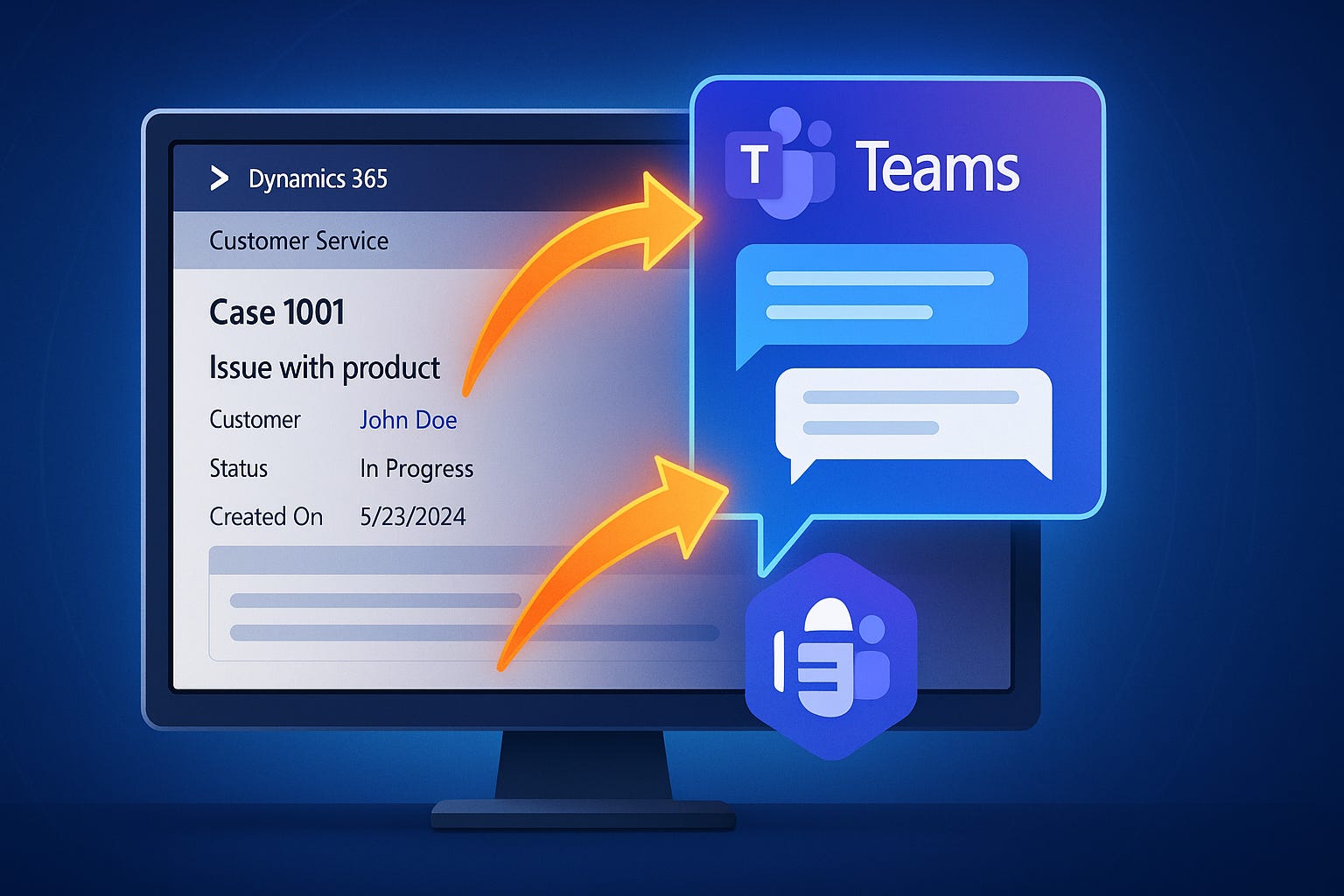Screen dimensions: 1344x896
Task: Switch to the Customer Service tab
Action: click(298, 241)
